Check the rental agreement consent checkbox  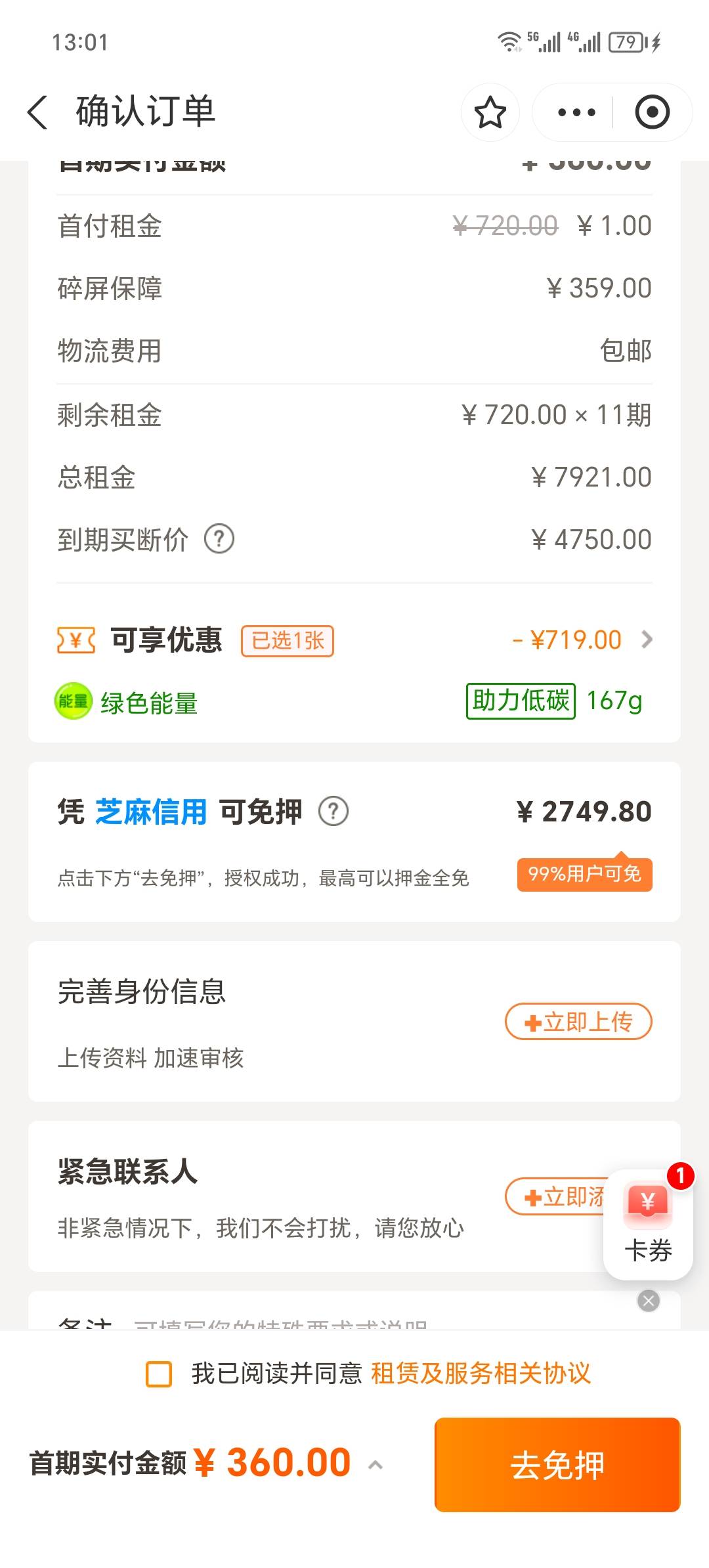tap(159, 1374)
